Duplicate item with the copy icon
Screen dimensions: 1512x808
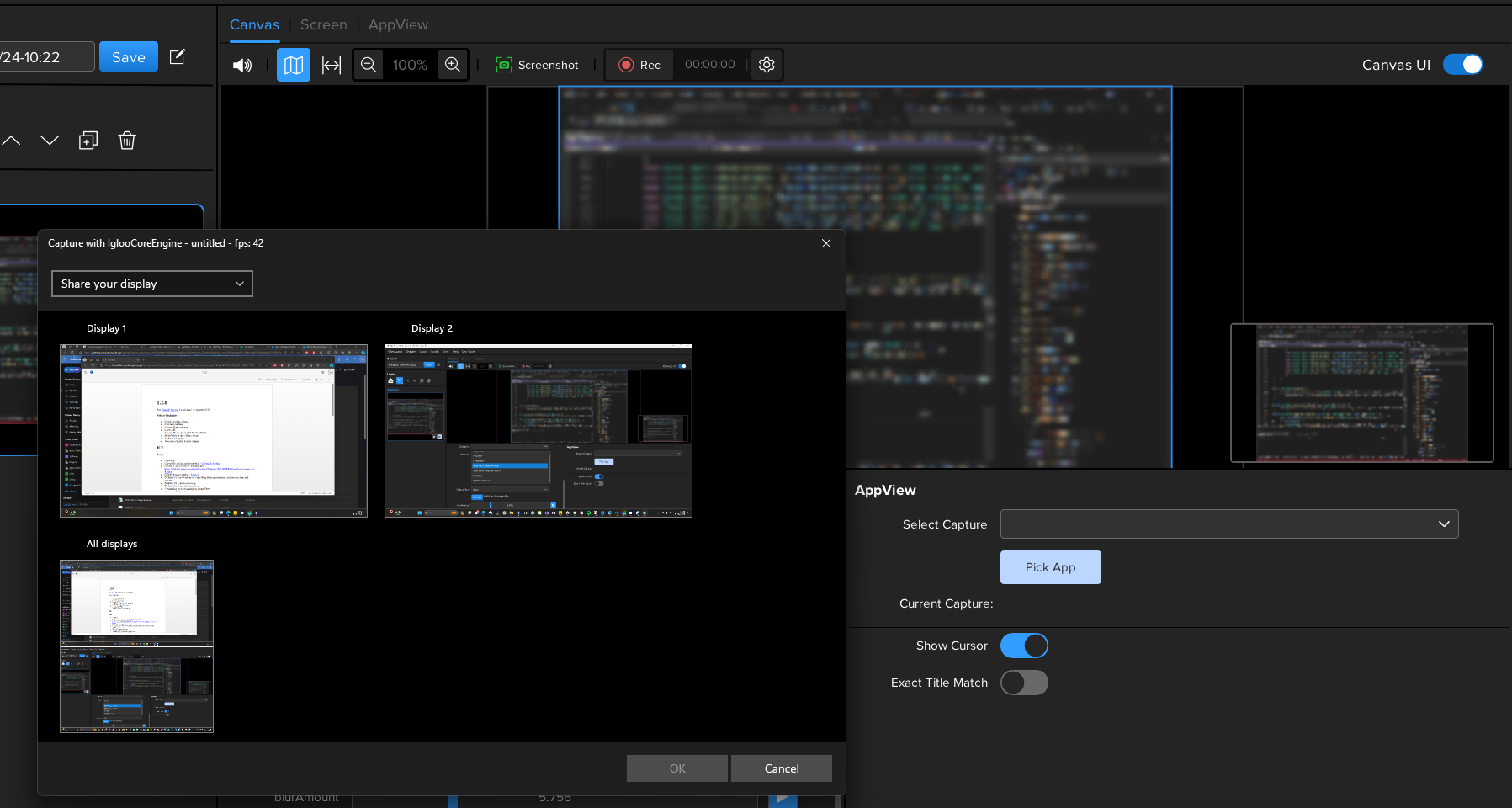tap(88, 141)
